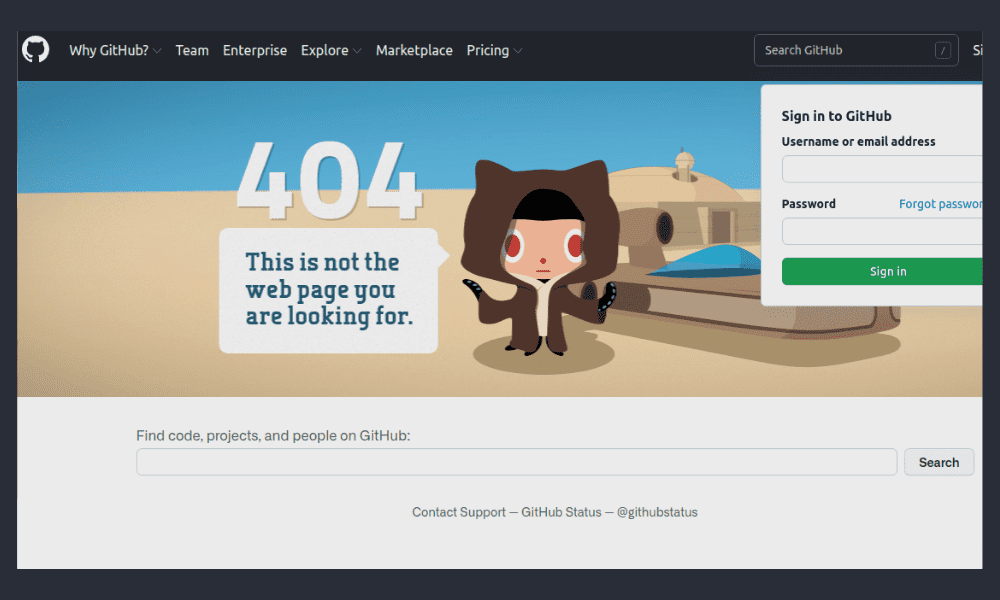Visit the @githubstatus link
This screenshot has width=1000, height=600.
pos(657,512)
